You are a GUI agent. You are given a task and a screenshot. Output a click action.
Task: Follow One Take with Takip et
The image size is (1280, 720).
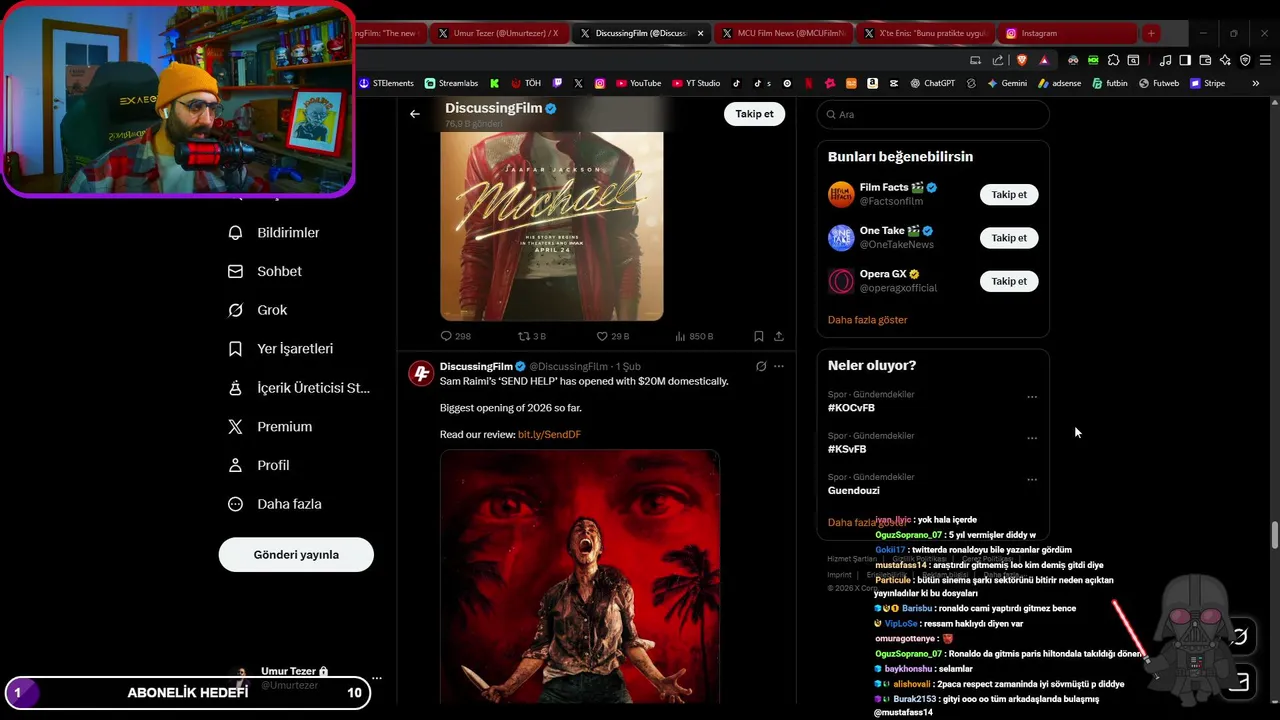click(1009, 238)
